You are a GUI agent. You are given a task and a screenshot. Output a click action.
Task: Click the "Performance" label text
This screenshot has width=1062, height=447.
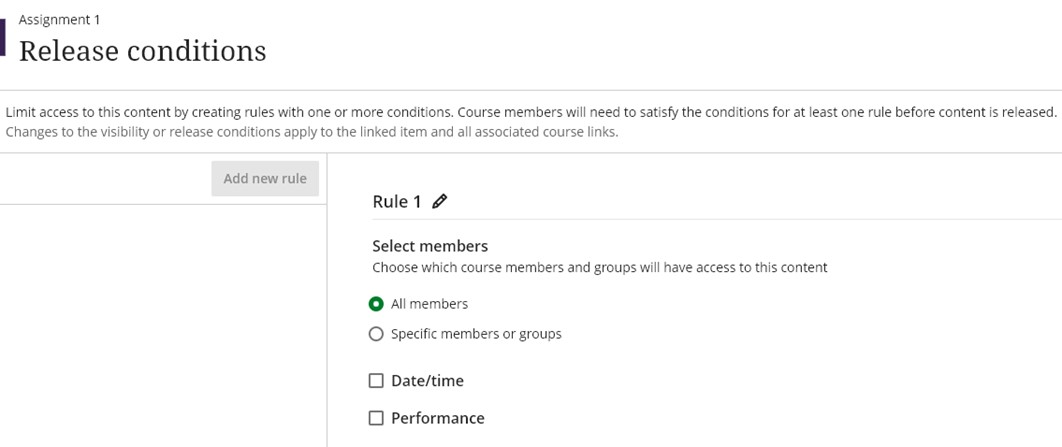[438, 418]
